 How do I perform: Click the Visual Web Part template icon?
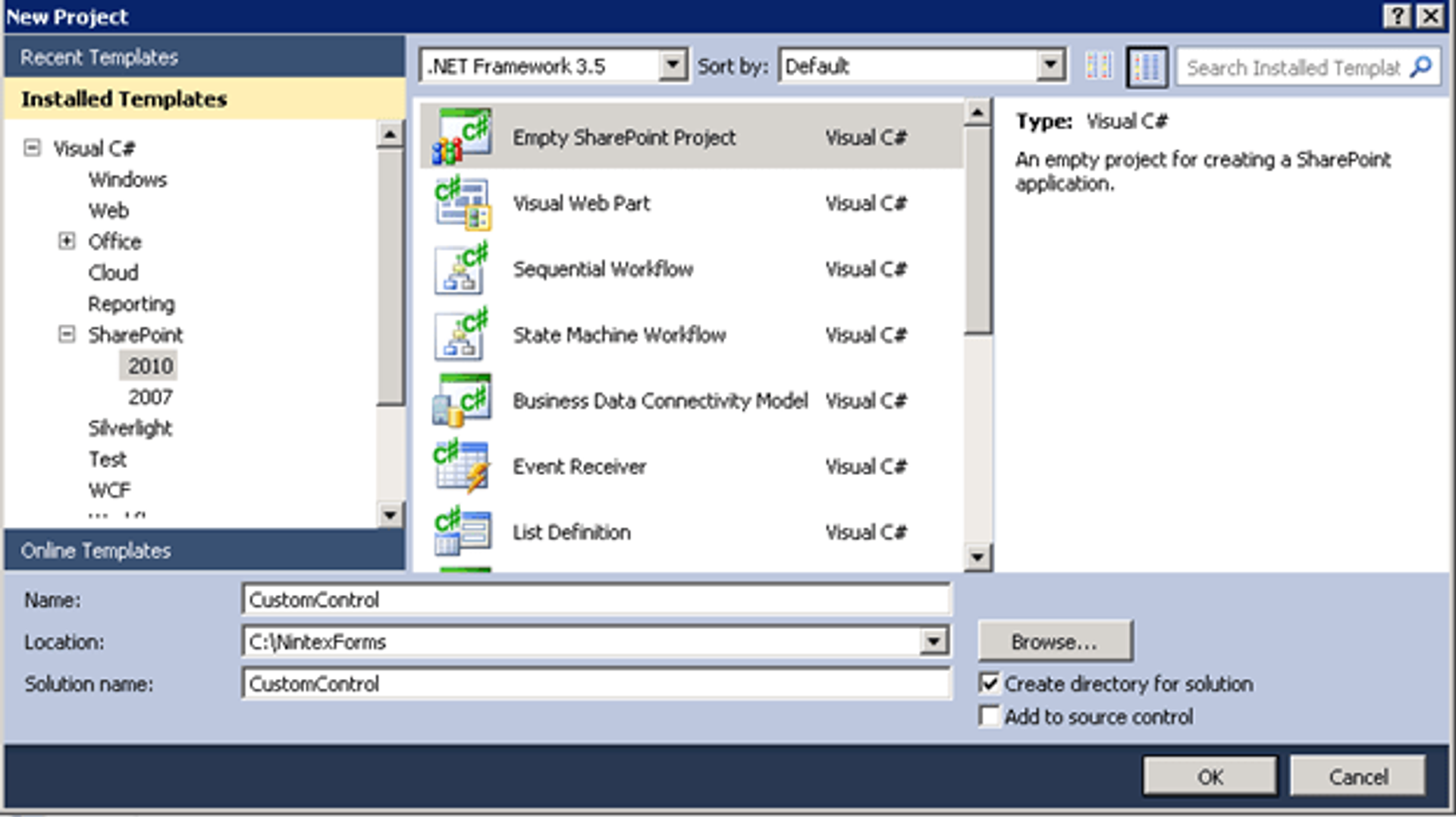click(x=462, y=203)
